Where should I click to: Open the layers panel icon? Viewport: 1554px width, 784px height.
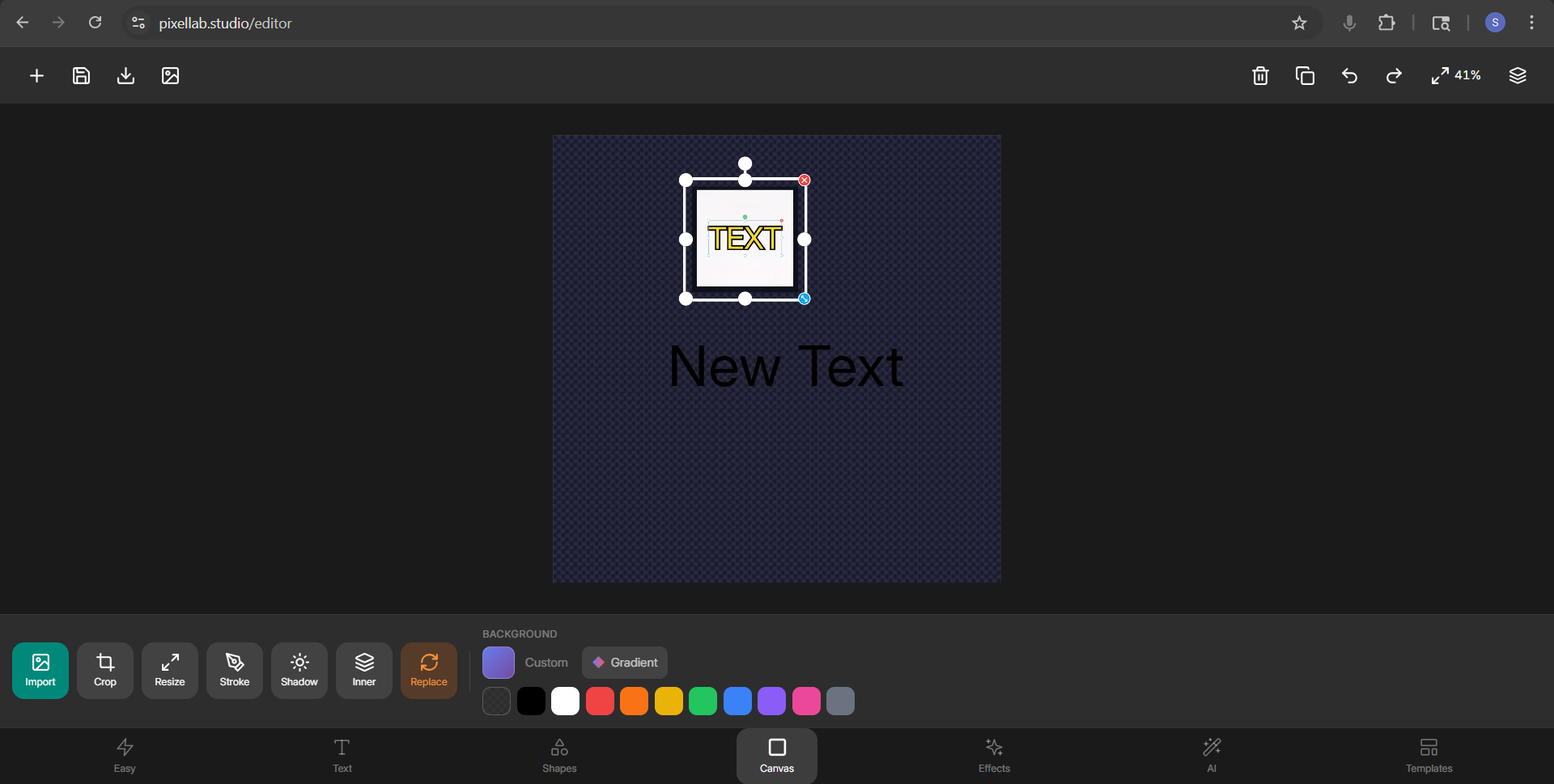coord(1518,76)
